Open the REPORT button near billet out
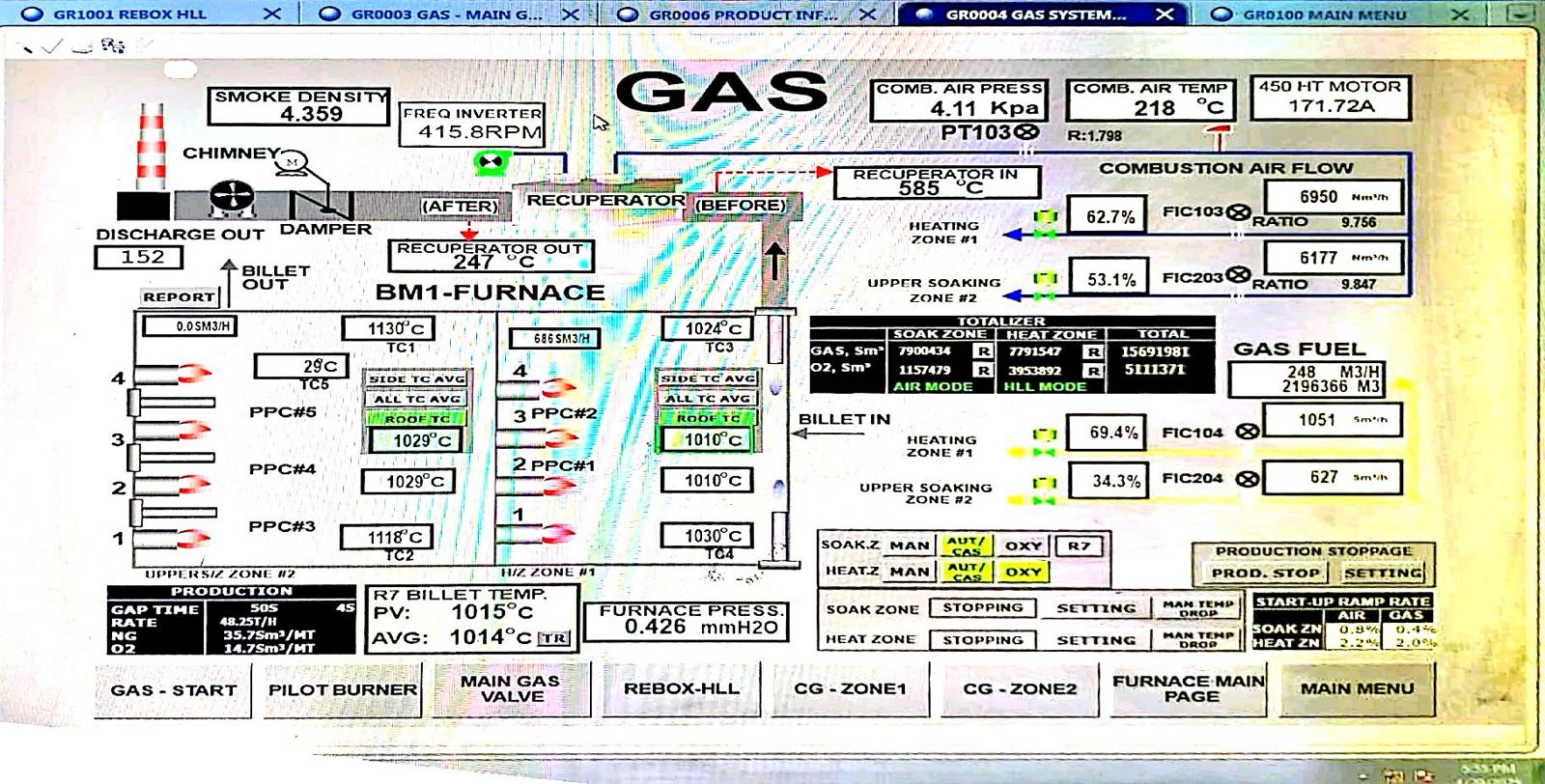The width and height of the screenshot is (1545, 784). pos(179,297)
